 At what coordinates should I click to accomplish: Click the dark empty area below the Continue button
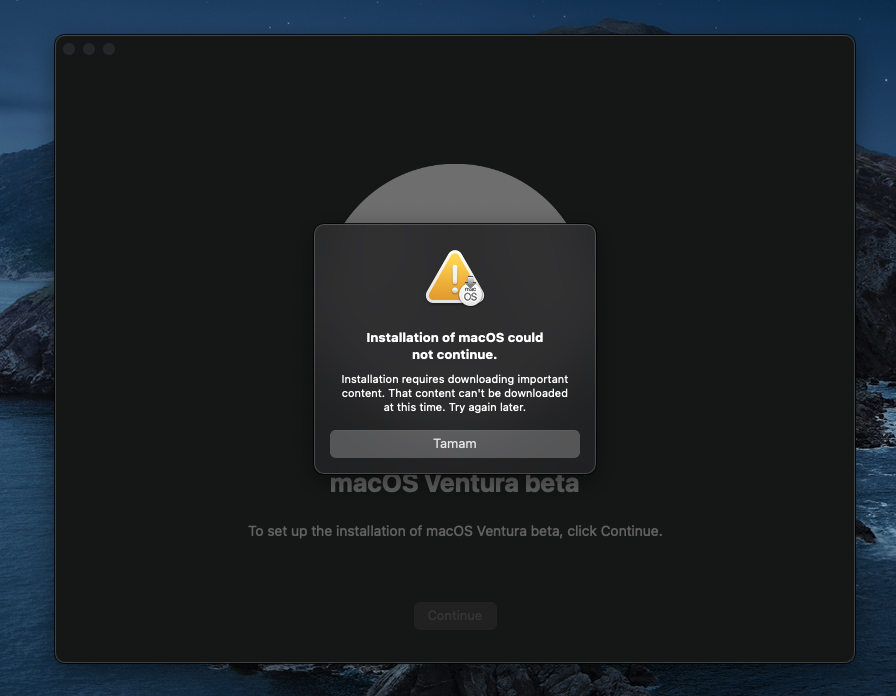click(455, 645)
